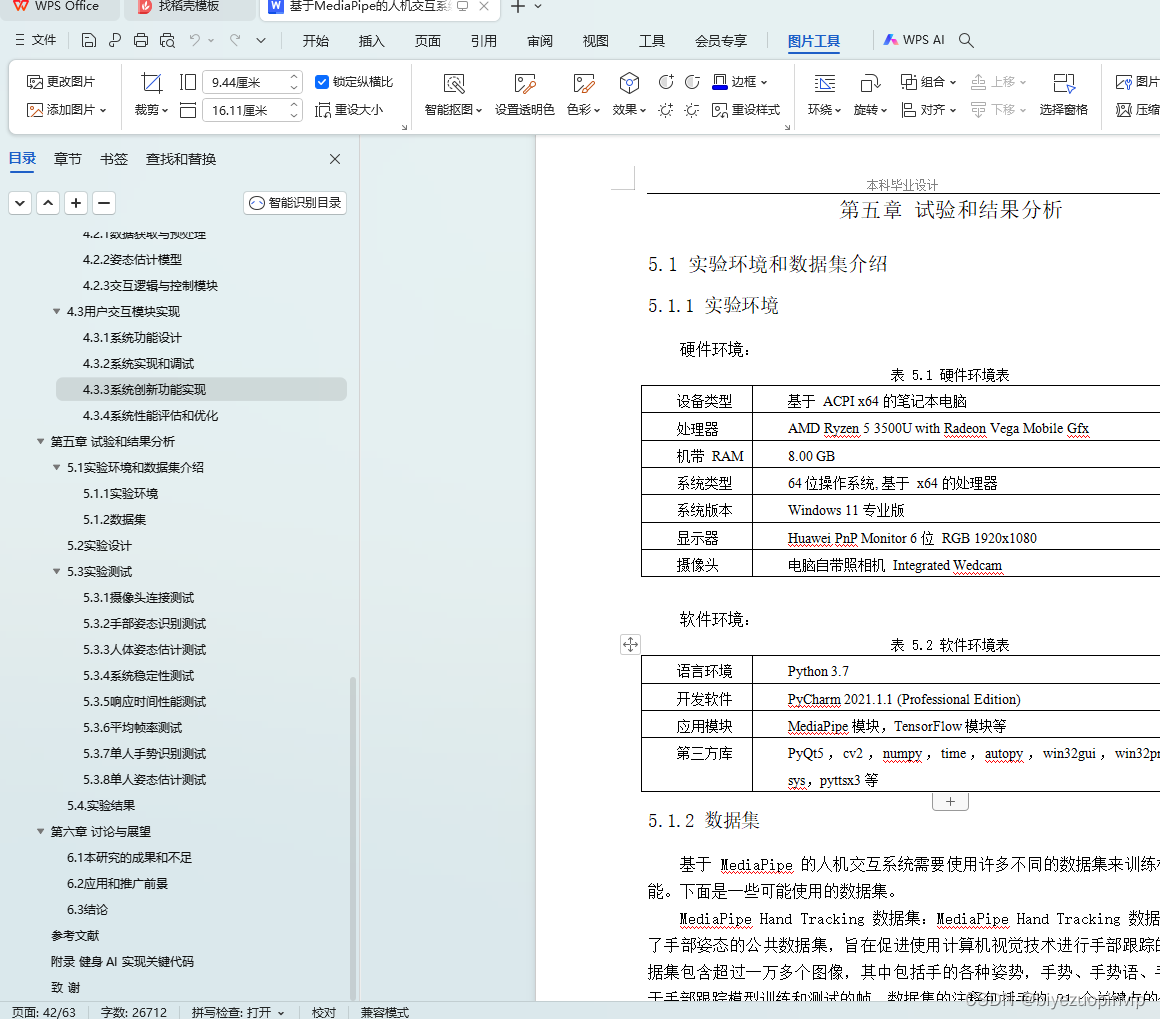
Task: Open the 选择窗格 selection pane
Action: (x=1063, y=94)
